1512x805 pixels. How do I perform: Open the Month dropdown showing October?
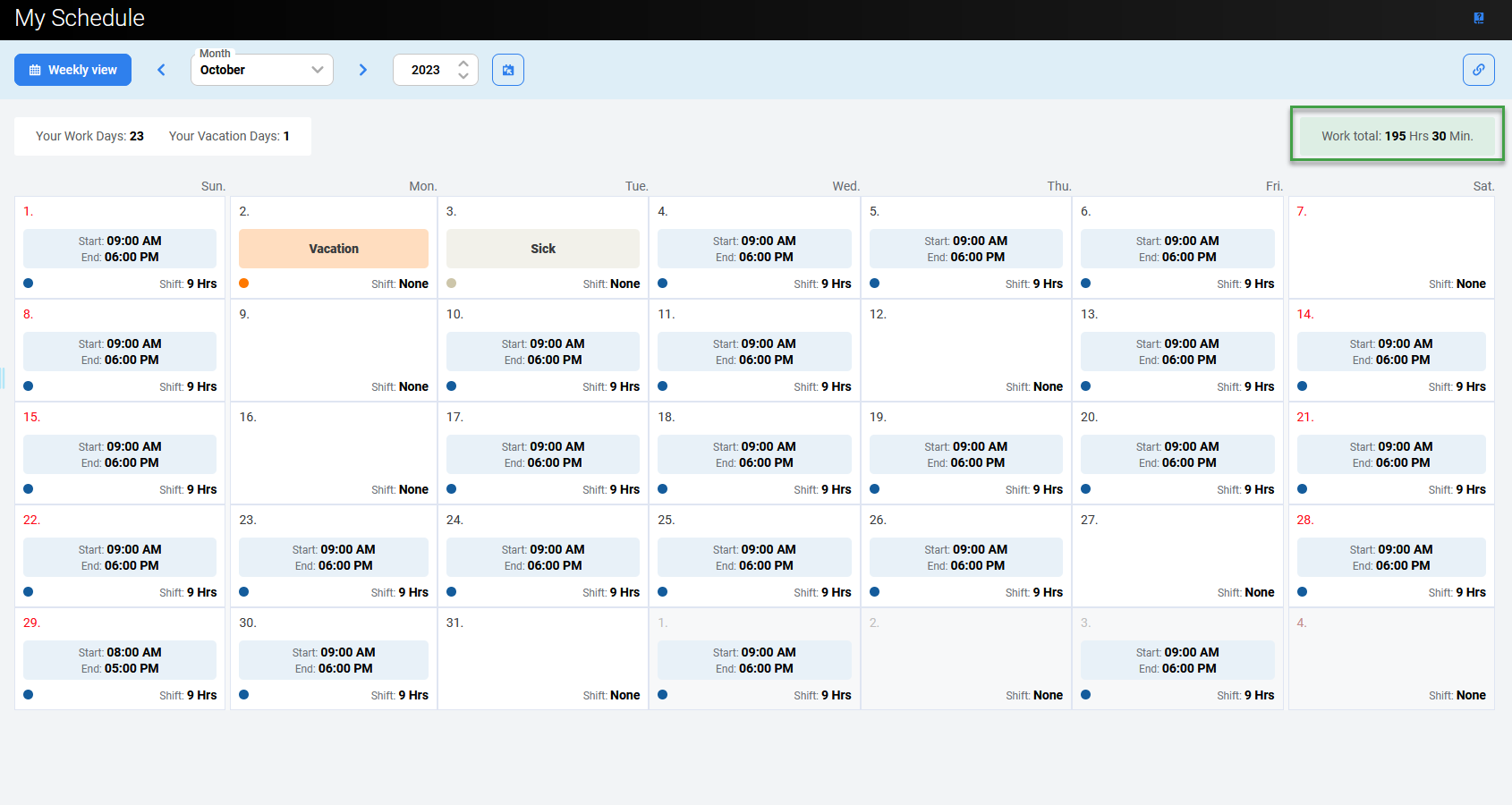(x=261, y=70)
